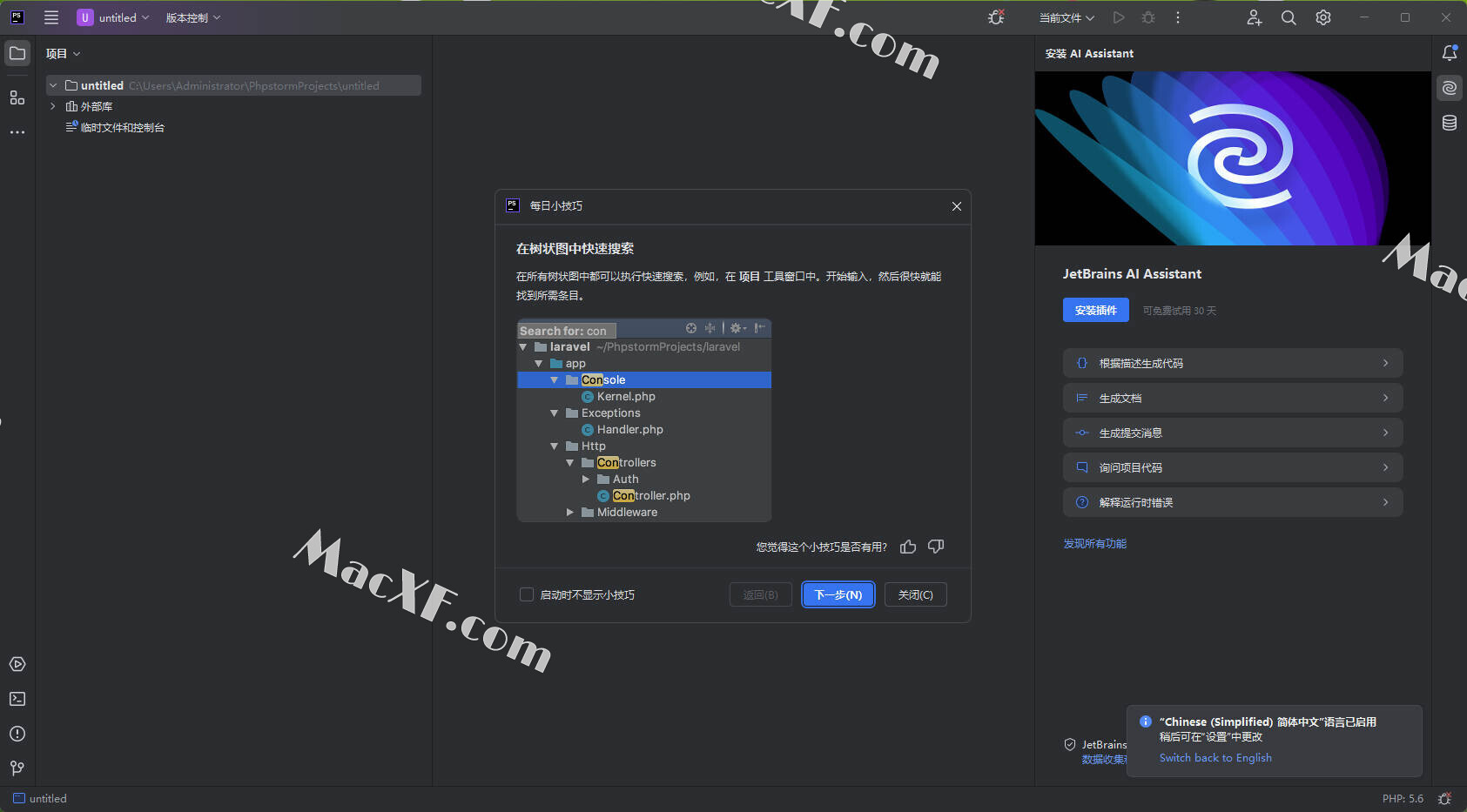Close the Tip of the Day dialog X
The height and width of the screenshot is (812, 1467).
pos(957,206)
